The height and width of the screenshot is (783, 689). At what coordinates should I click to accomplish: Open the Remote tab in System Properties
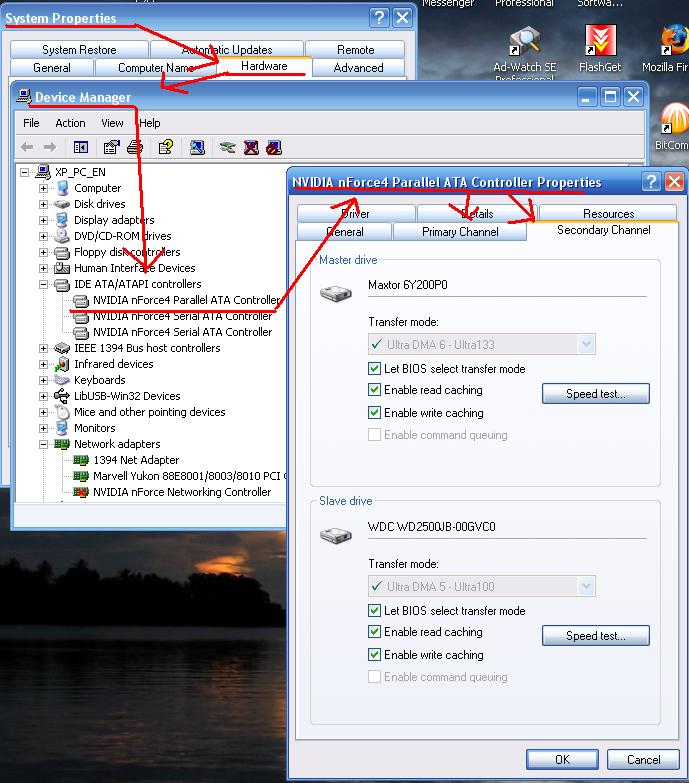click(x=355, y=49)
